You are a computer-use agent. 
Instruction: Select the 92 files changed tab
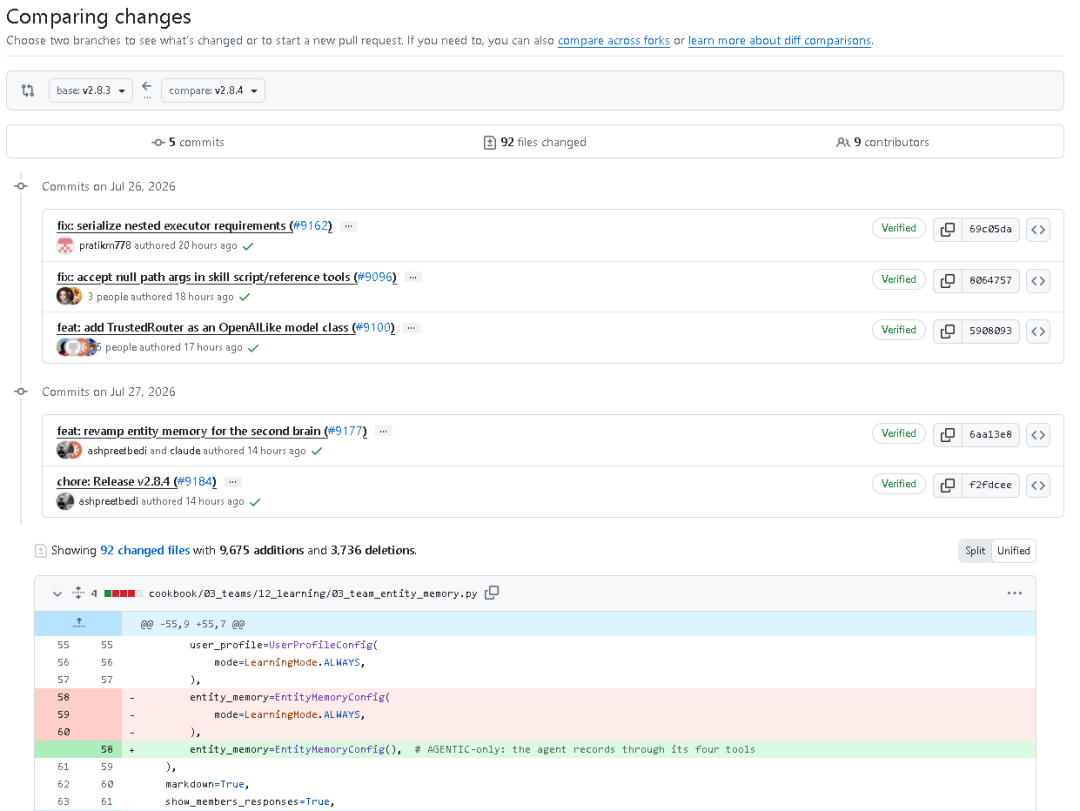pyautogui.click(x=535, y=142)
